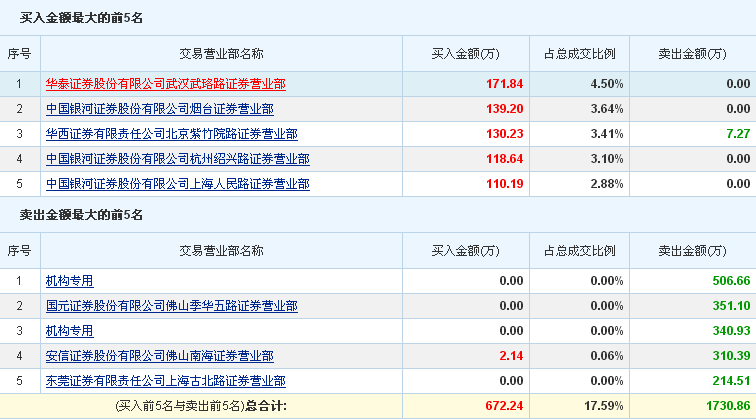Click buy amount 2.14 in sell table
Image resolution: width=756 pixels, height=419 pixels.
511,356
